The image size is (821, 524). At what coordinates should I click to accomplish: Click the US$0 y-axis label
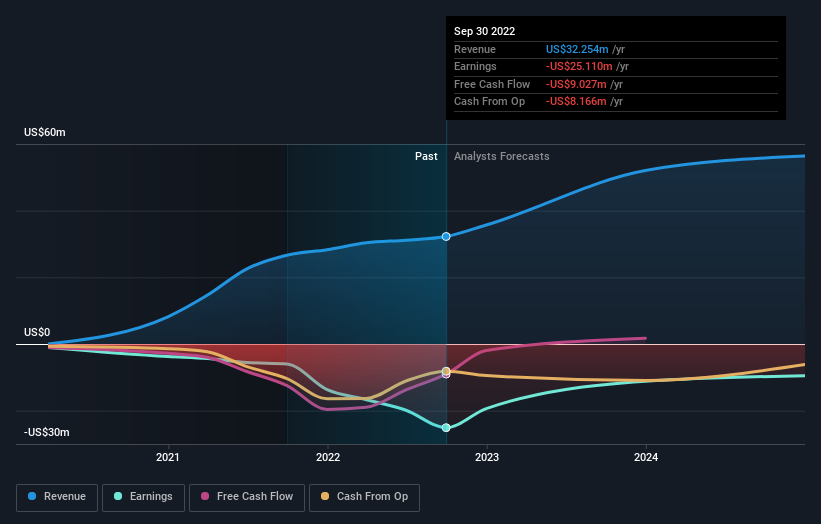37,332
